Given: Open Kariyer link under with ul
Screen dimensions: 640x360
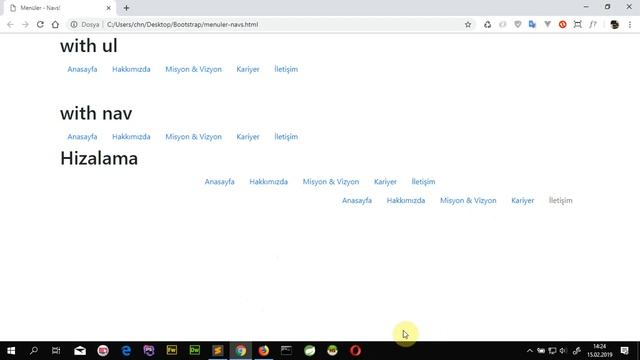Looking at the screenshot, I should 248,69.
